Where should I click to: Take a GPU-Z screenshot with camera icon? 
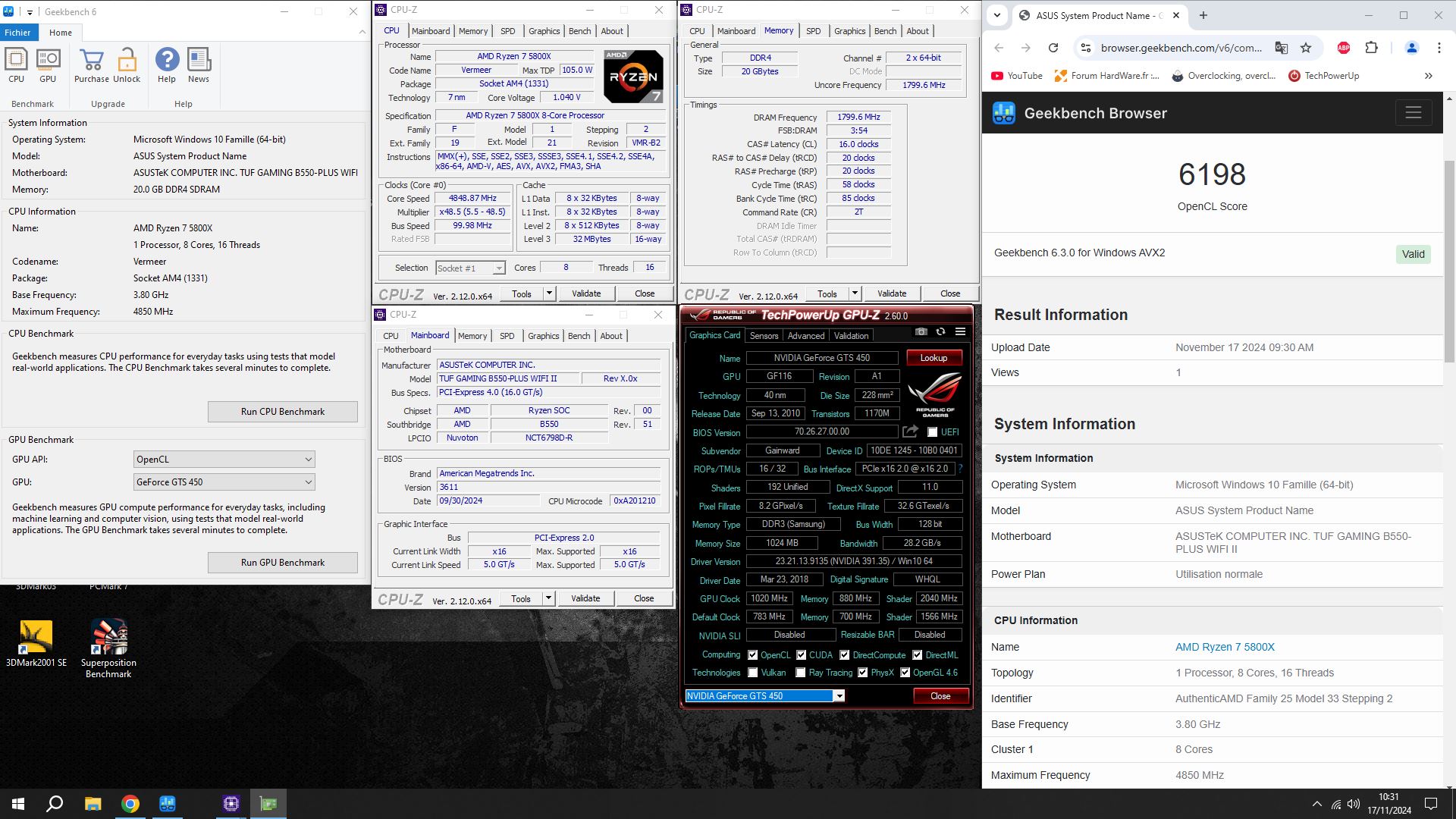pos(921,332)
